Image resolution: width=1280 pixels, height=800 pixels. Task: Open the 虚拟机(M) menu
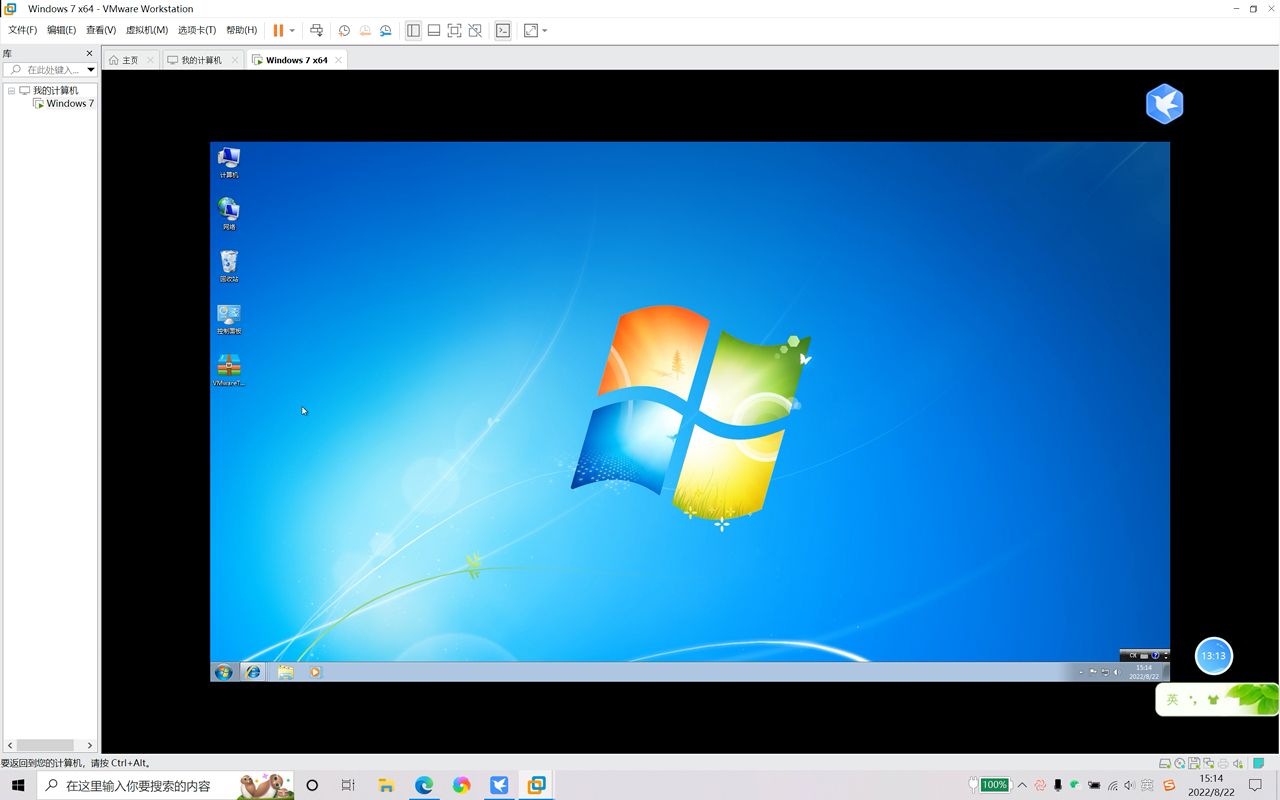tap(147, 31)
